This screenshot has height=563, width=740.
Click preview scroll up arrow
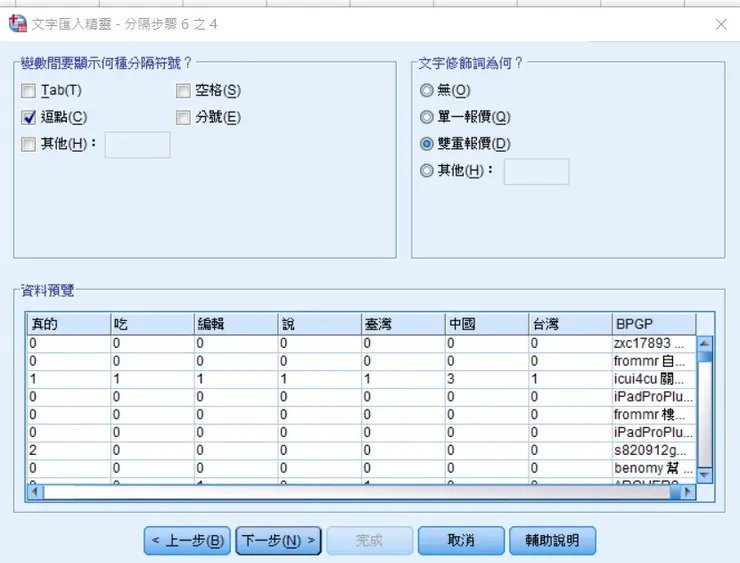pos(705,344)
